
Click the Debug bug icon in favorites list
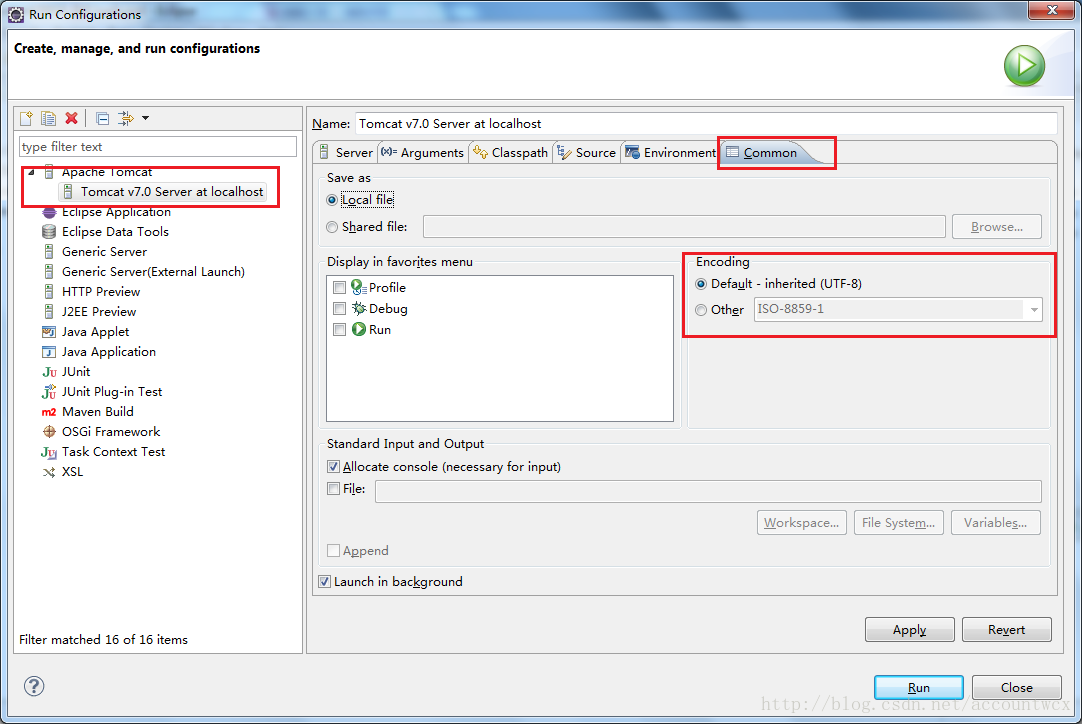click(359, 309)
